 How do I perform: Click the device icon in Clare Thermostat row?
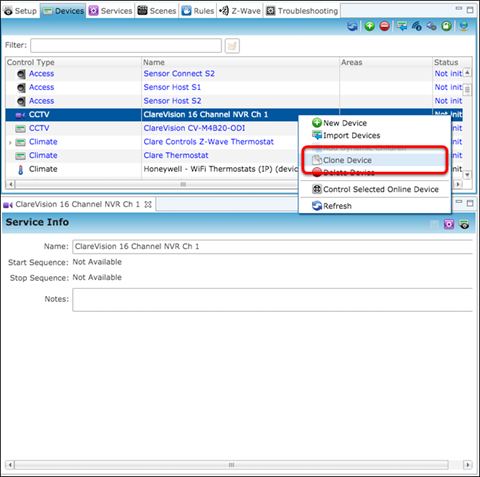pos(21,156)
